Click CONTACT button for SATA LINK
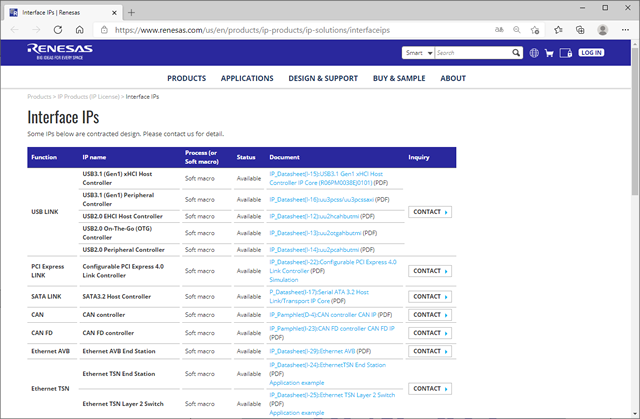This screenshot has width=640, height=419. coord(430,297)
